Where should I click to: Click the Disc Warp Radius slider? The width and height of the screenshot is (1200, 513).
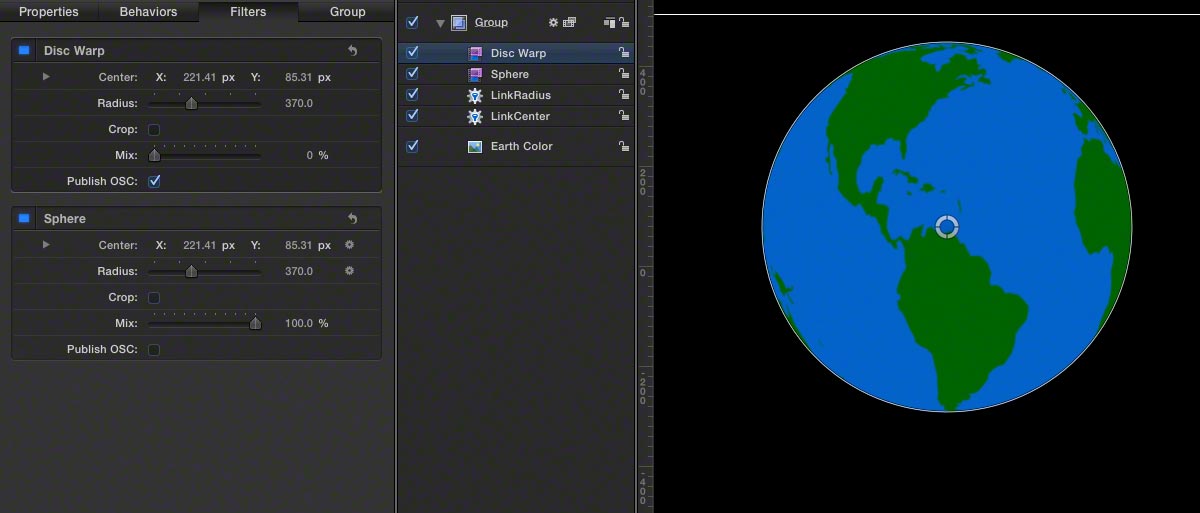[x=204, y=103]
